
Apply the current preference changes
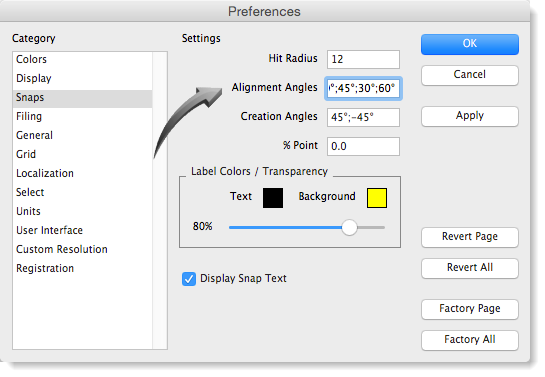tap(470, 116)
